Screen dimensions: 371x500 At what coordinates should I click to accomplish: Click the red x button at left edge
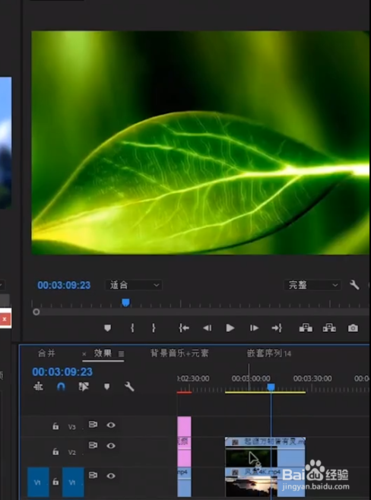click(x=5, y=319)
